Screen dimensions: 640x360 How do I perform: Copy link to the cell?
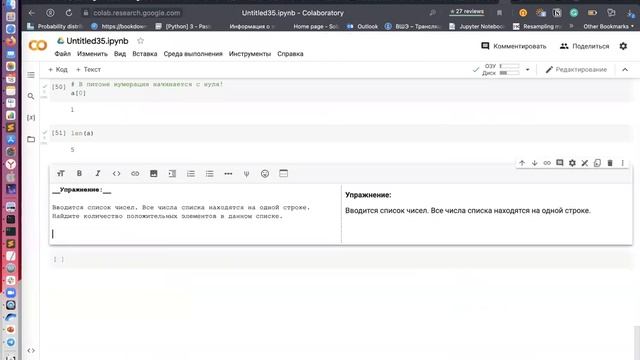(547, 163)
